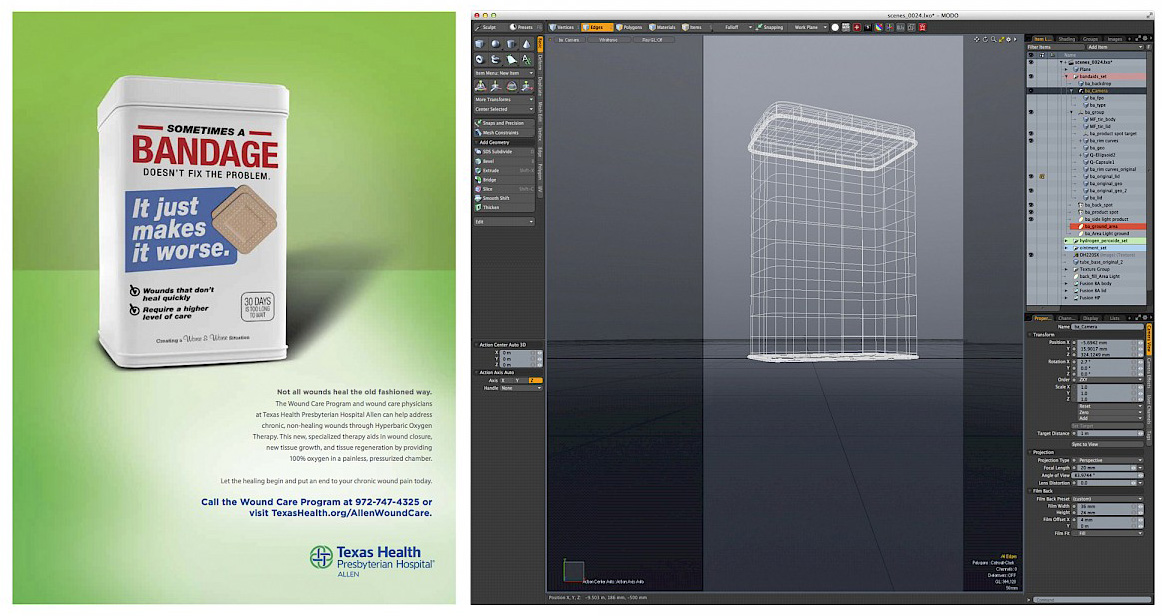
Task: Activate the Smooth Shift tool
Action: pyautogui.click(x=504, y=198)
